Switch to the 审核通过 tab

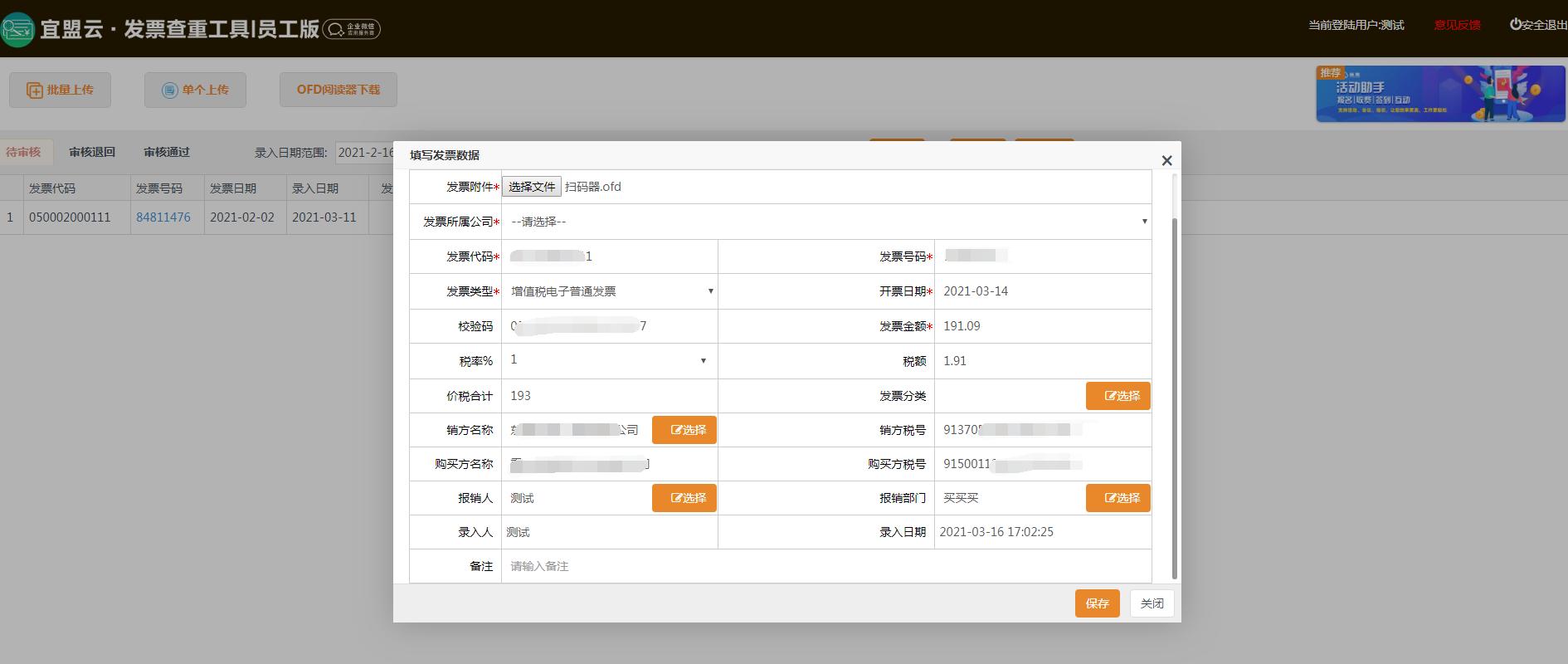coord(167,152)
